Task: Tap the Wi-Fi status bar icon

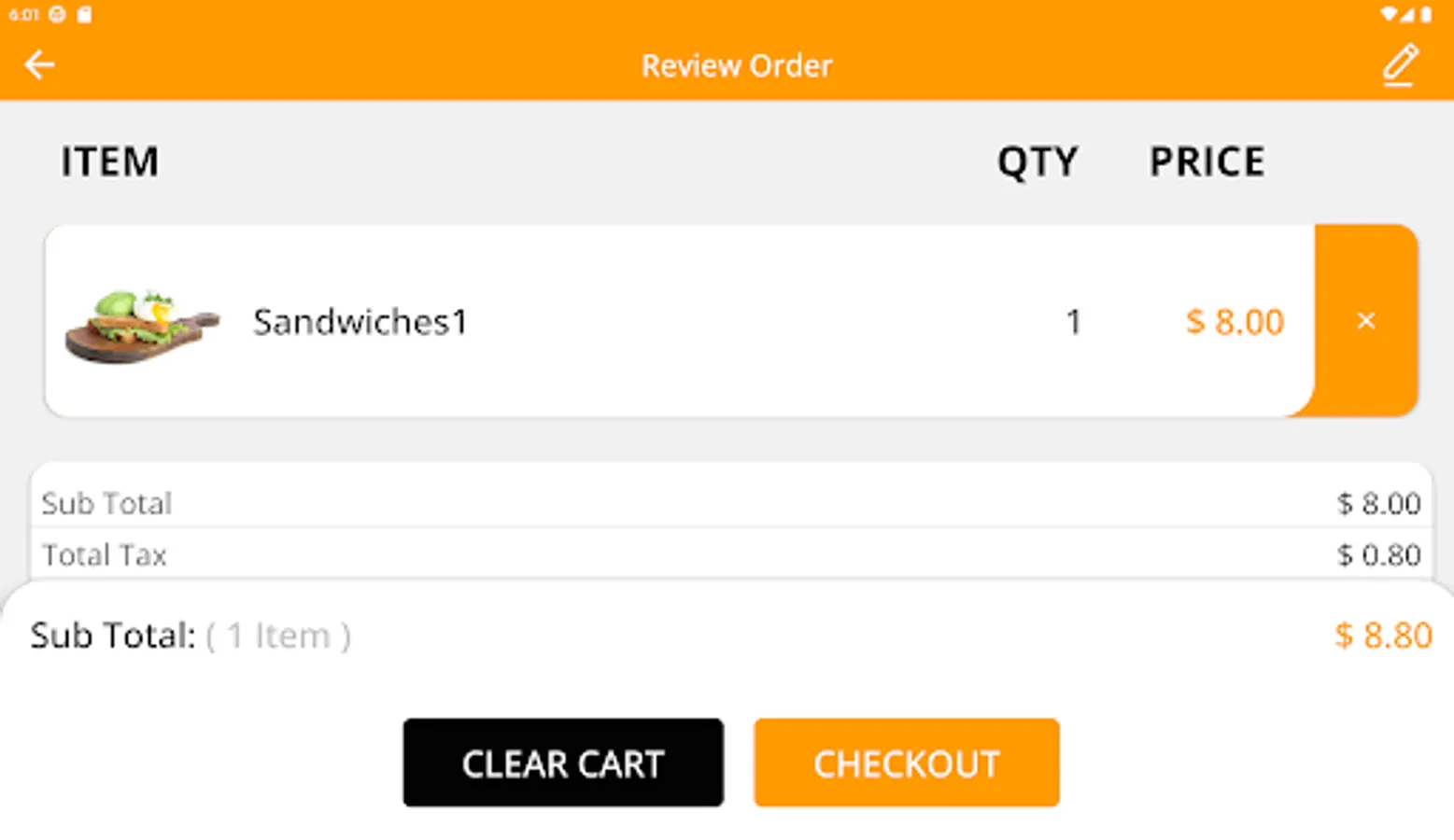Action: (x=1390, y=14)
